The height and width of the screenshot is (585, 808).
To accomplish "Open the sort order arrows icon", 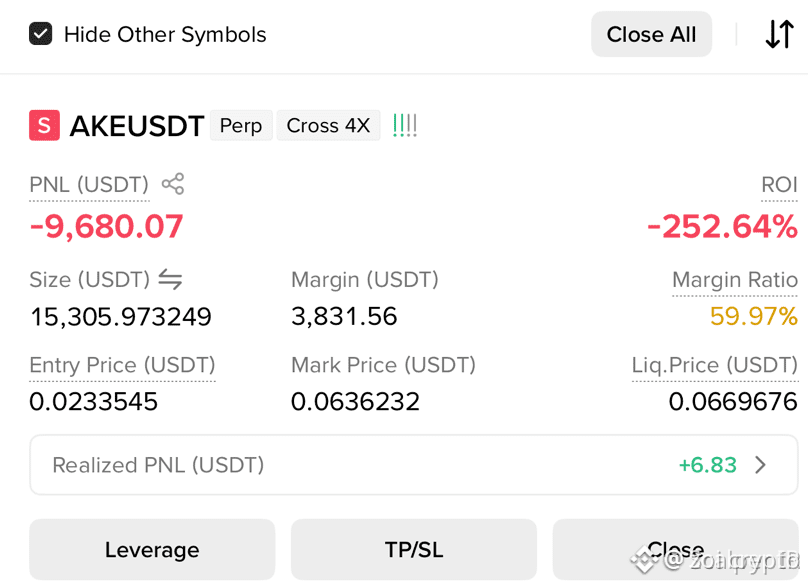I will [779, 35].
